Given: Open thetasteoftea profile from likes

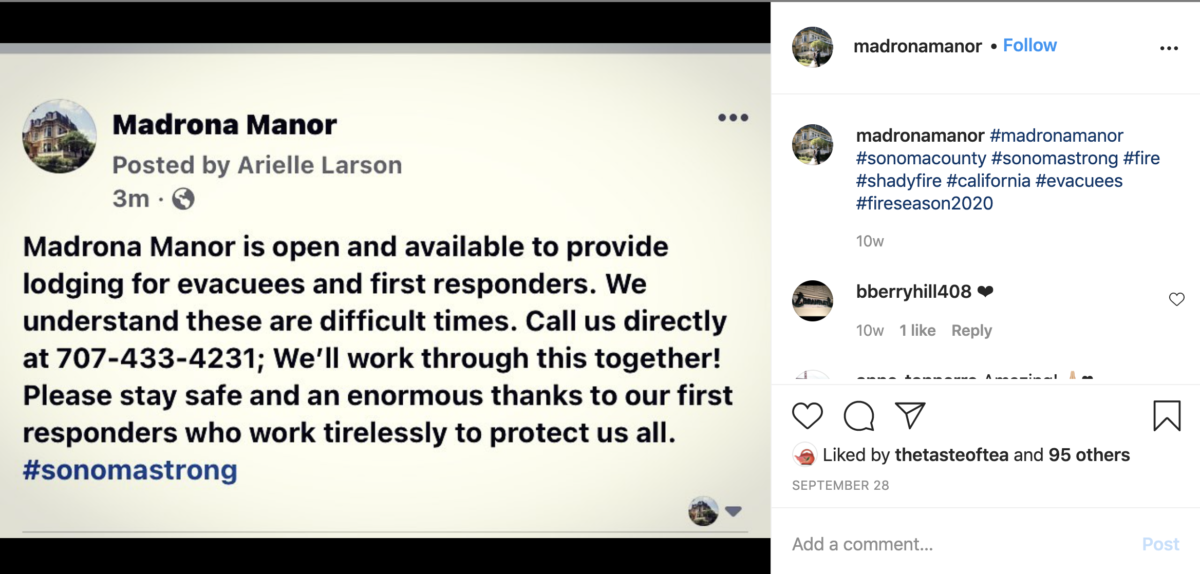Looking at the screenshot, I should (x=952, y=455).
